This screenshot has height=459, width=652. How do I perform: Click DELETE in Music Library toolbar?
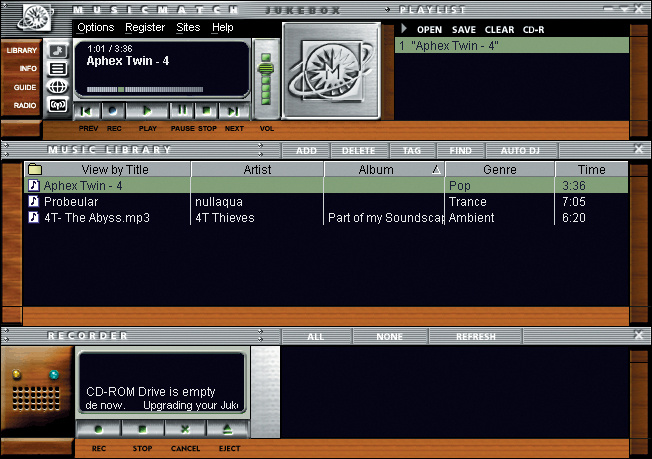coord(358,151)
